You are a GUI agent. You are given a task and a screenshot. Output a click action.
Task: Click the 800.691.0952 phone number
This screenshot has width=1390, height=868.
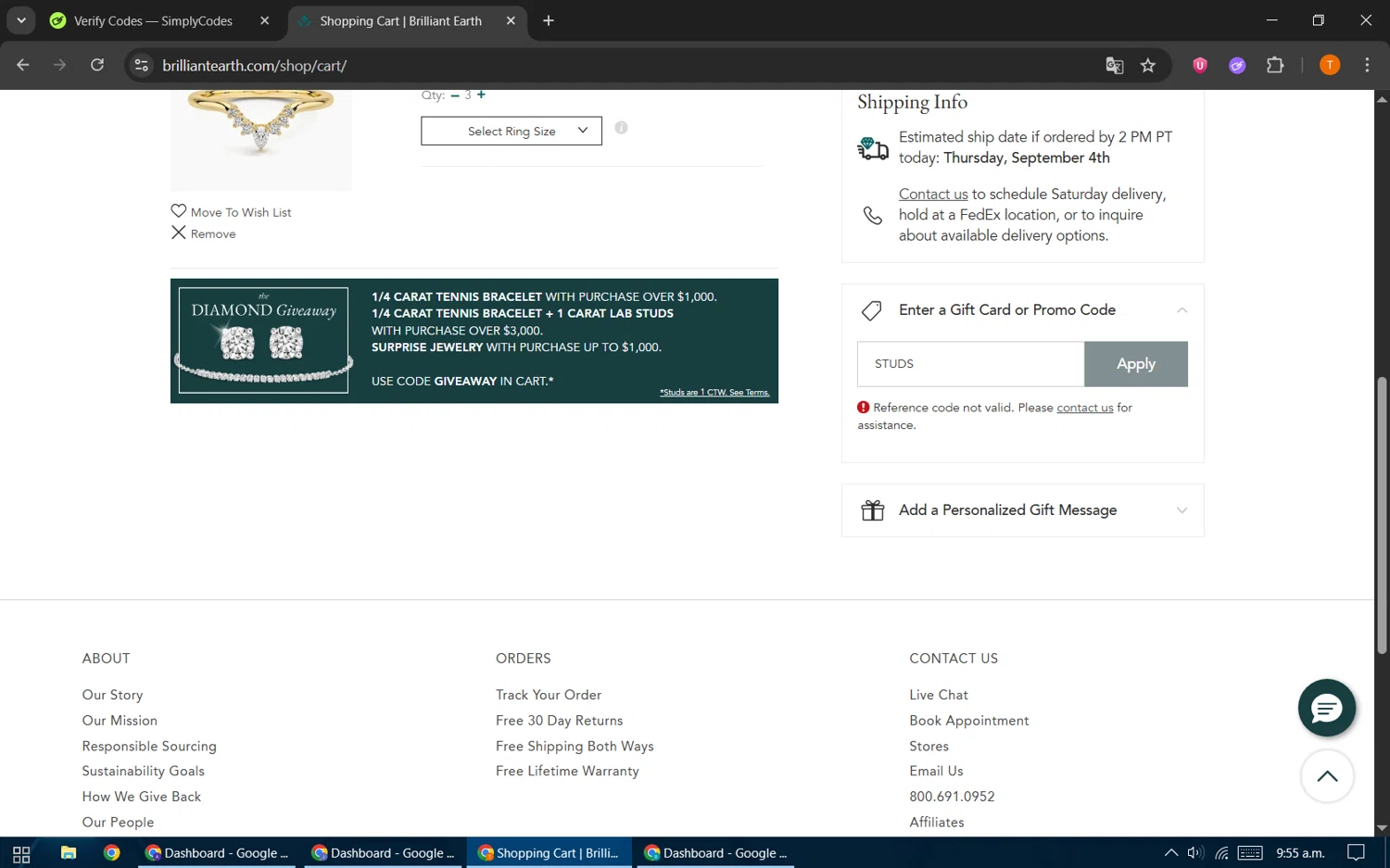coord(952,797)
